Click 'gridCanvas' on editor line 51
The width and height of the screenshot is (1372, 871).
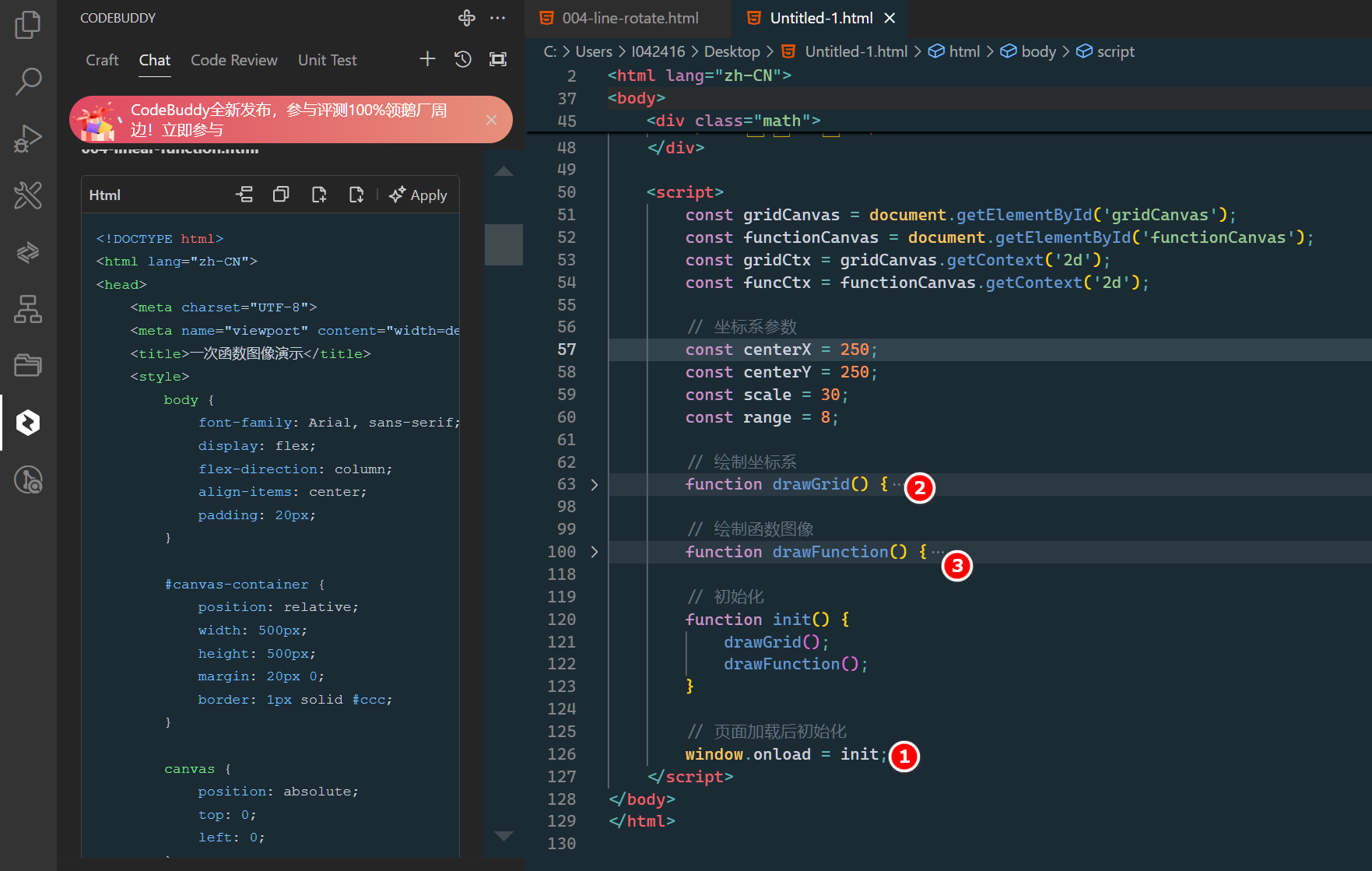tap(791, 215)
